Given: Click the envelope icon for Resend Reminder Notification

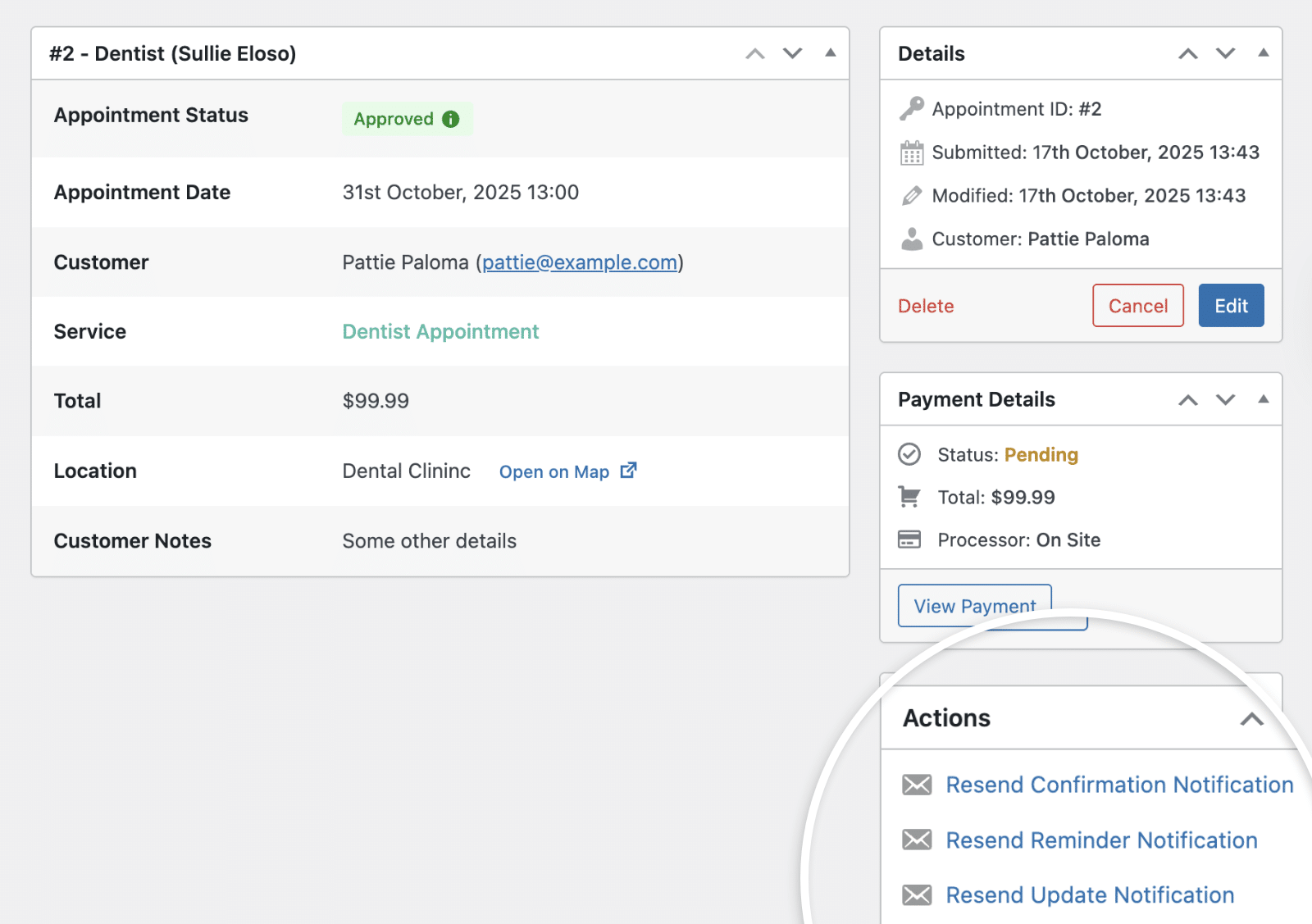Looking at the screenshot, I should [916, 840].
